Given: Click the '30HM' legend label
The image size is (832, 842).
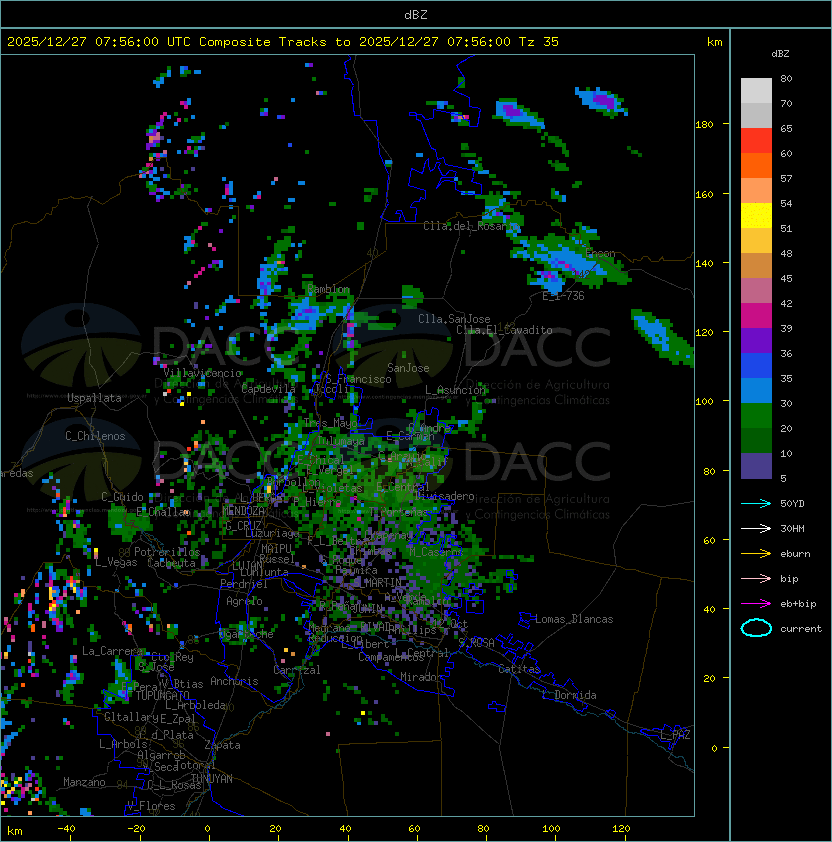Looking at the screenshot, I should coord(792,529).
